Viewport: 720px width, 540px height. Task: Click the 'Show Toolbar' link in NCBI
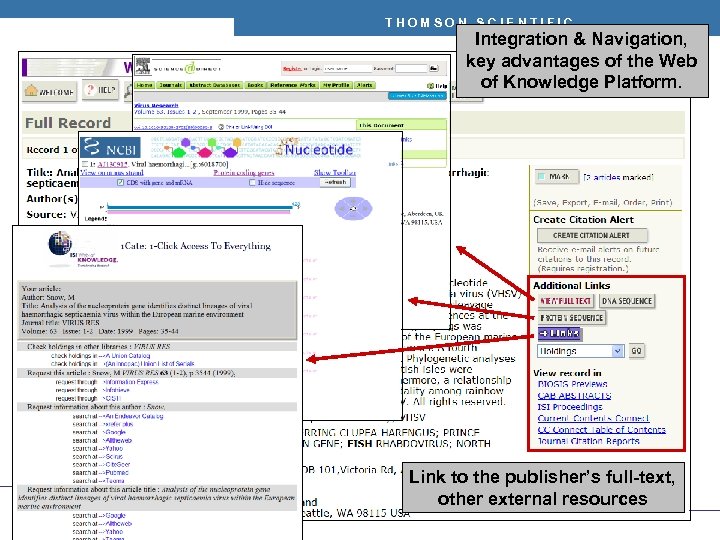[335, 173]
